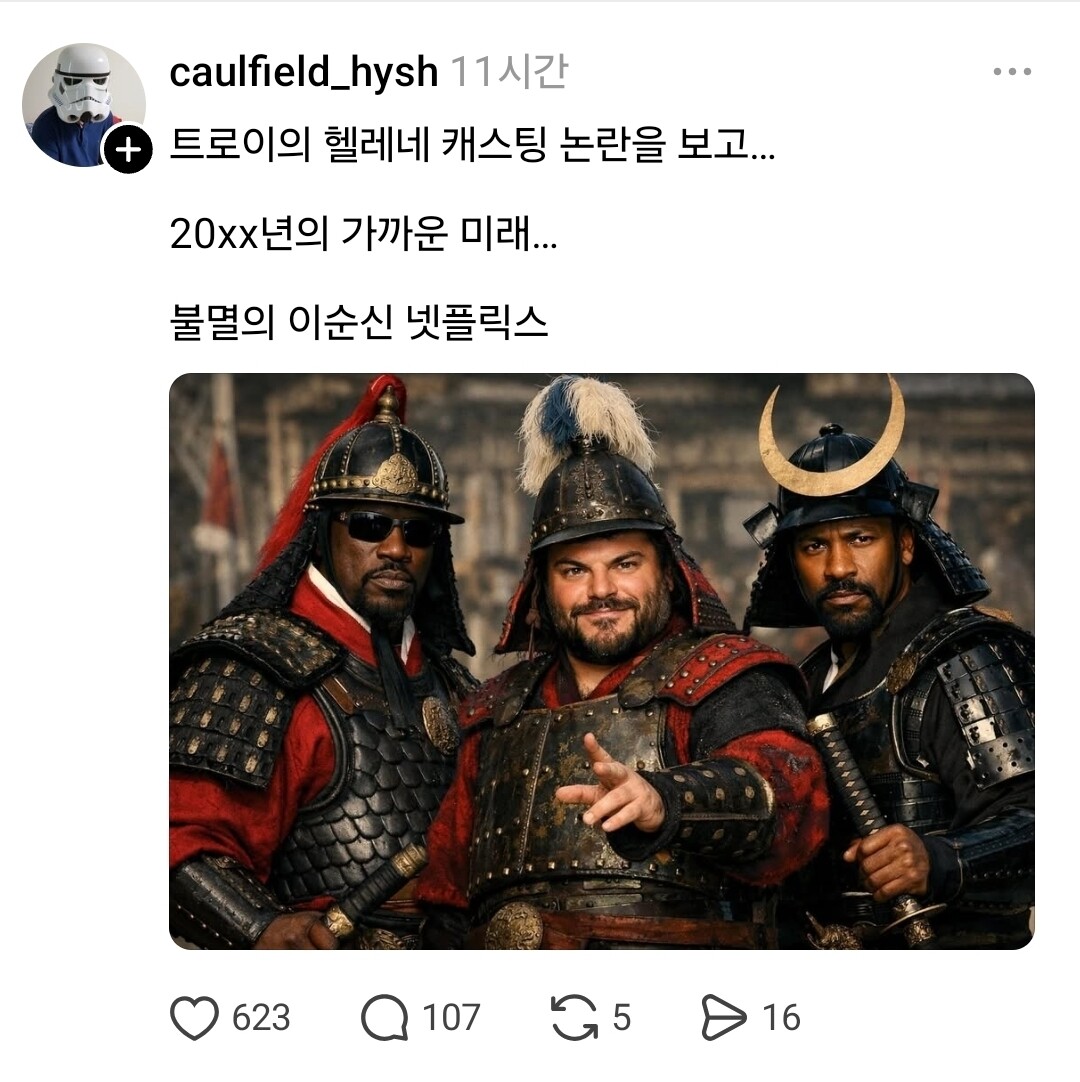Visit the caulfield_hysh username link

pyautogui.click(x=304, y=72)
